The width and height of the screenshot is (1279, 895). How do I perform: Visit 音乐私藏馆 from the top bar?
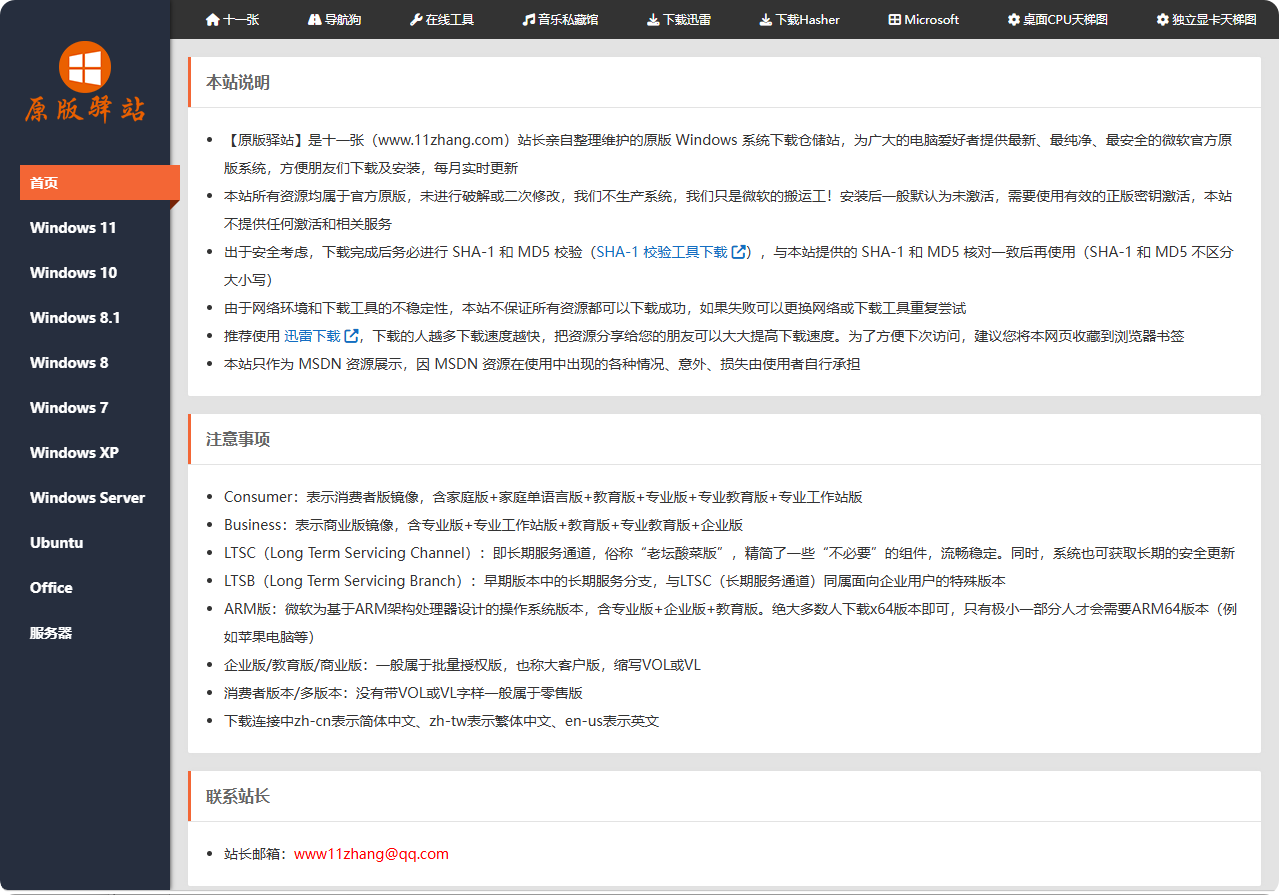[x=560, y=19]
